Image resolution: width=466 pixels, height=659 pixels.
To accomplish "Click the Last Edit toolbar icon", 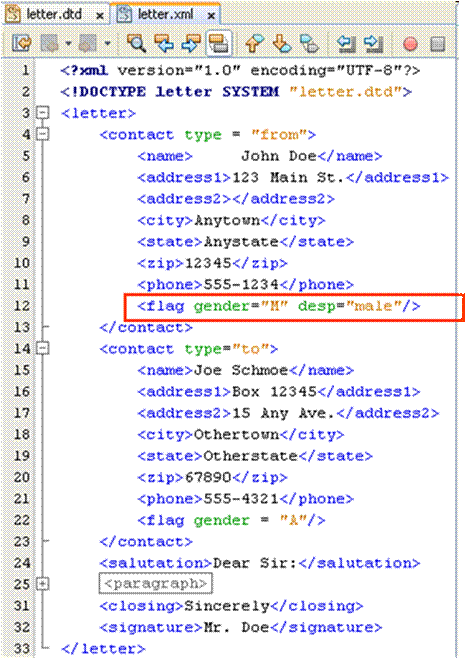I will point(22,43).
